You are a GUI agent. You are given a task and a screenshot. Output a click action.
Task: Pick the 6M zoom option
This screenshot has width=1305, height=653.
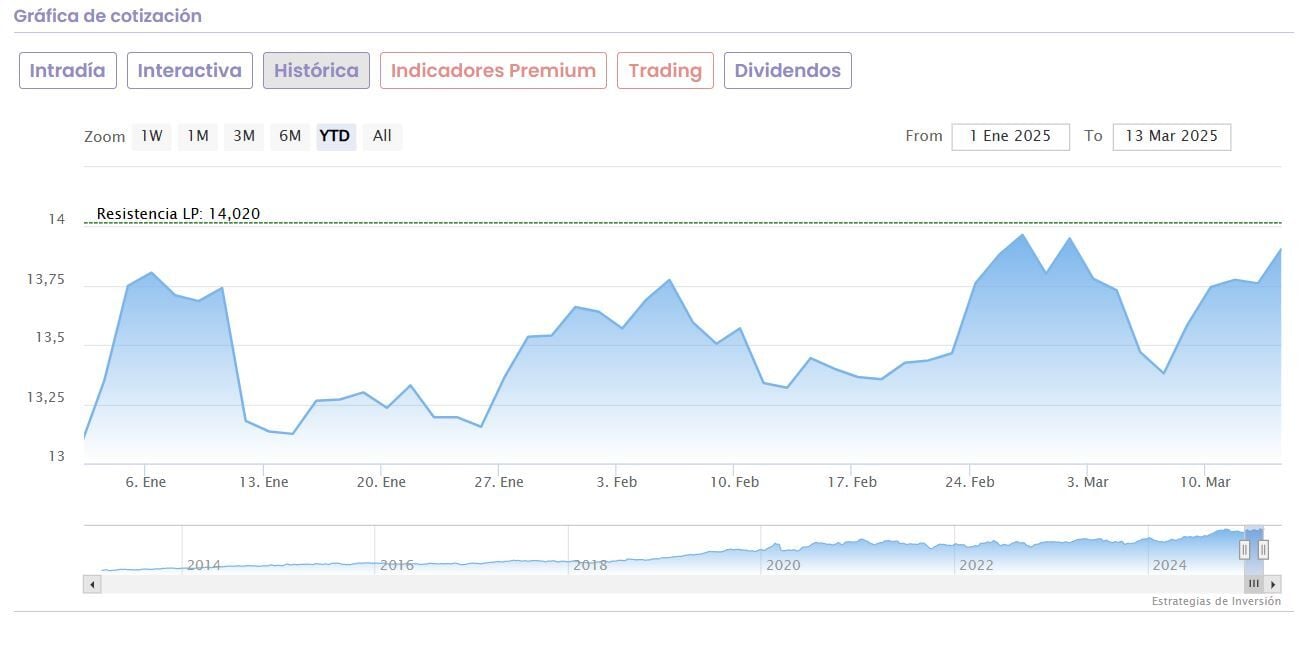290,136
